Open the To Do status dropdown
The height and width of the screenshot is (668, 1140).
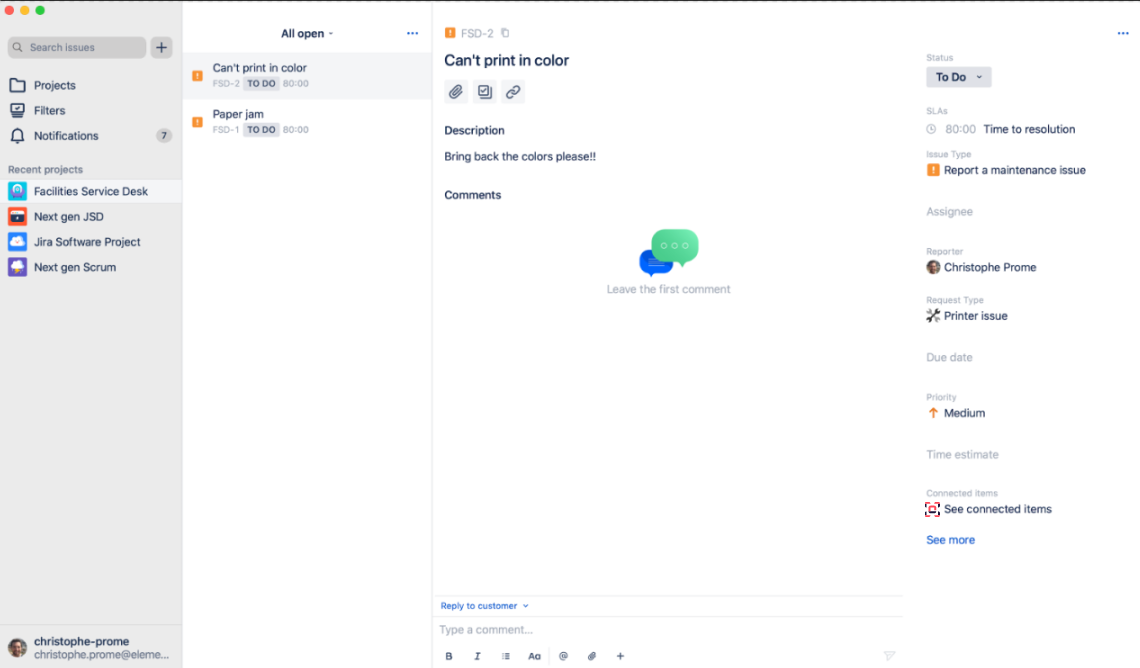[x=958, y=77]
